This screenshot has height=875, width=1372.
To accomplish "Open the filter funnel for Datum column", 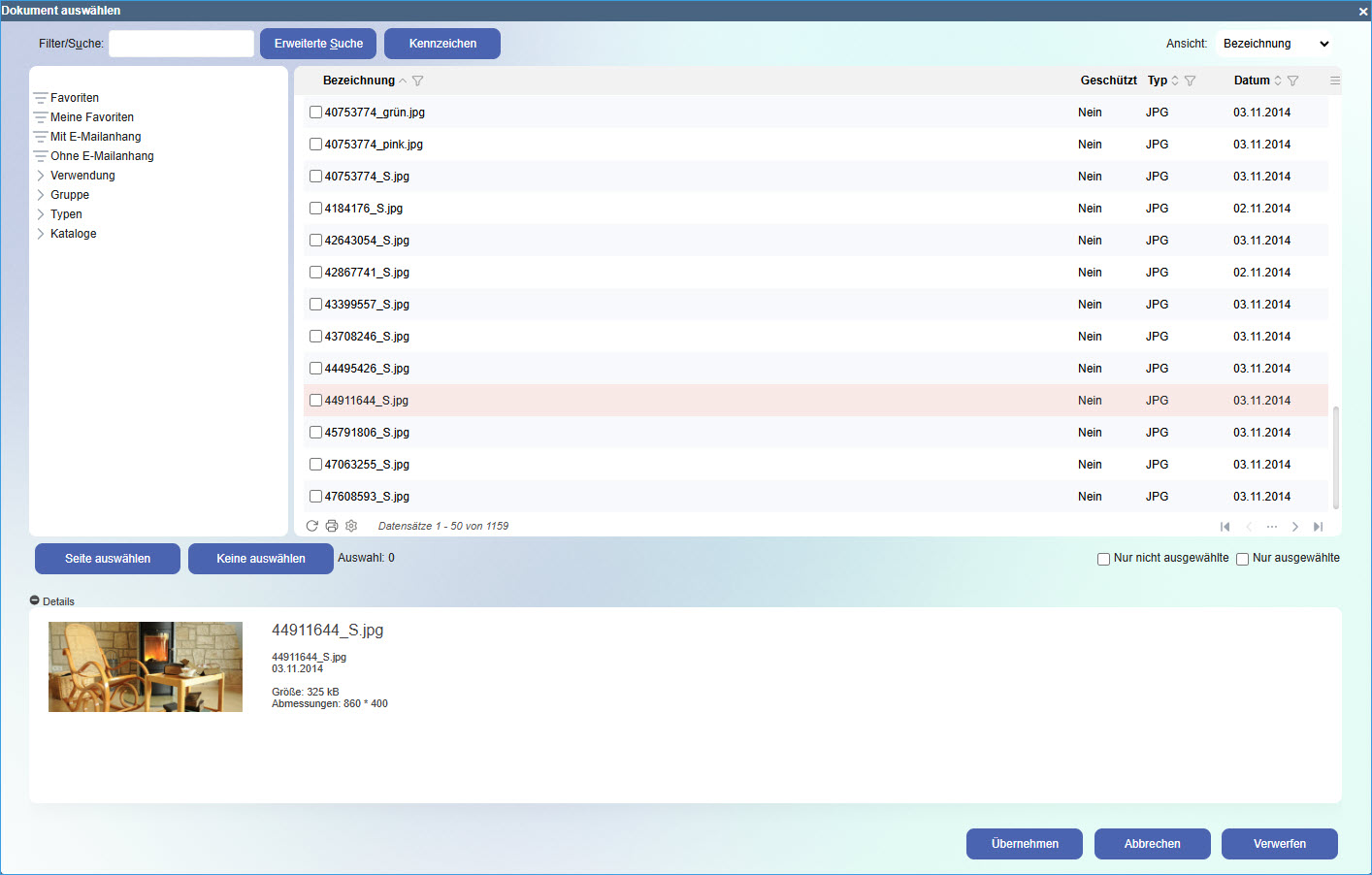I will (x=1292, y=81).
